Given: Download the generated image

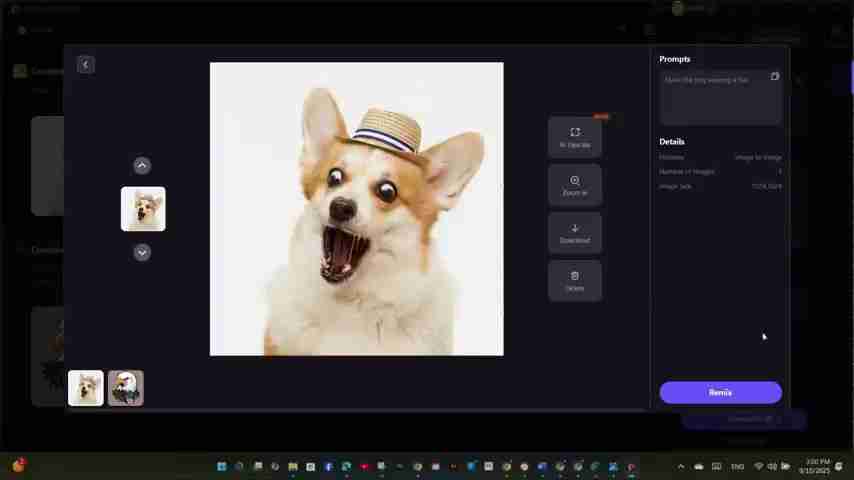Looking at the screenshot, I should click(x=575, y=233).
